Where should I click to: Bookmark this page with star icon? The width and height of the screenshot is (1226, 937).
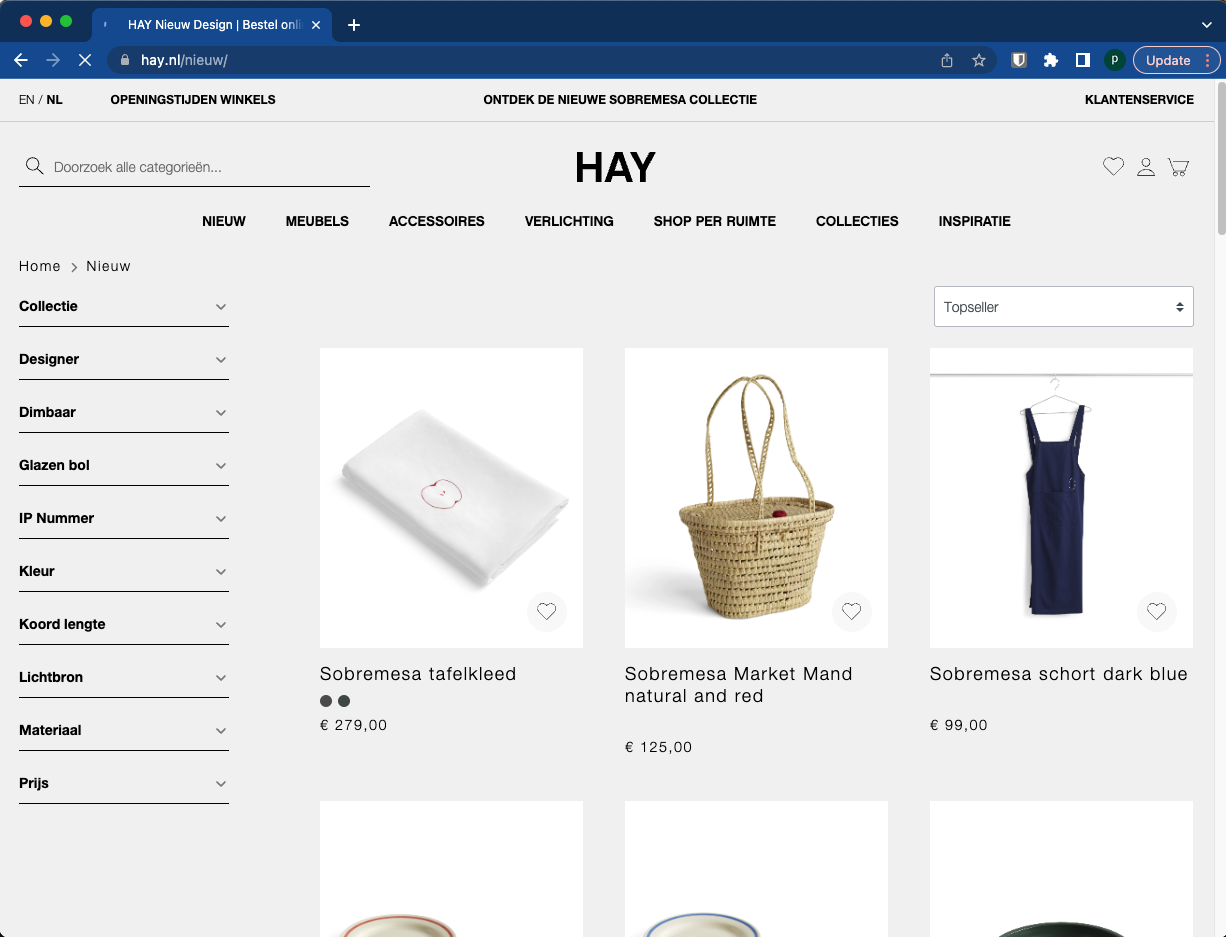tap(979, 60)
